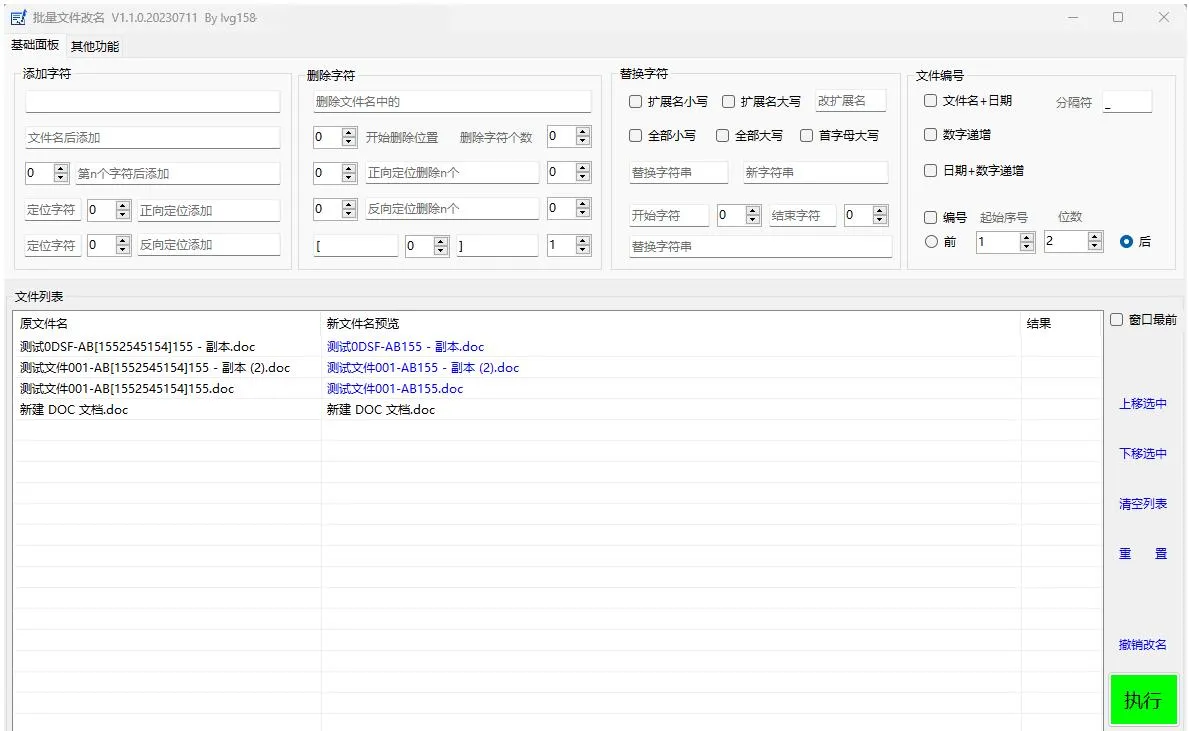Click the green 执行 button

coord(1143,700)
